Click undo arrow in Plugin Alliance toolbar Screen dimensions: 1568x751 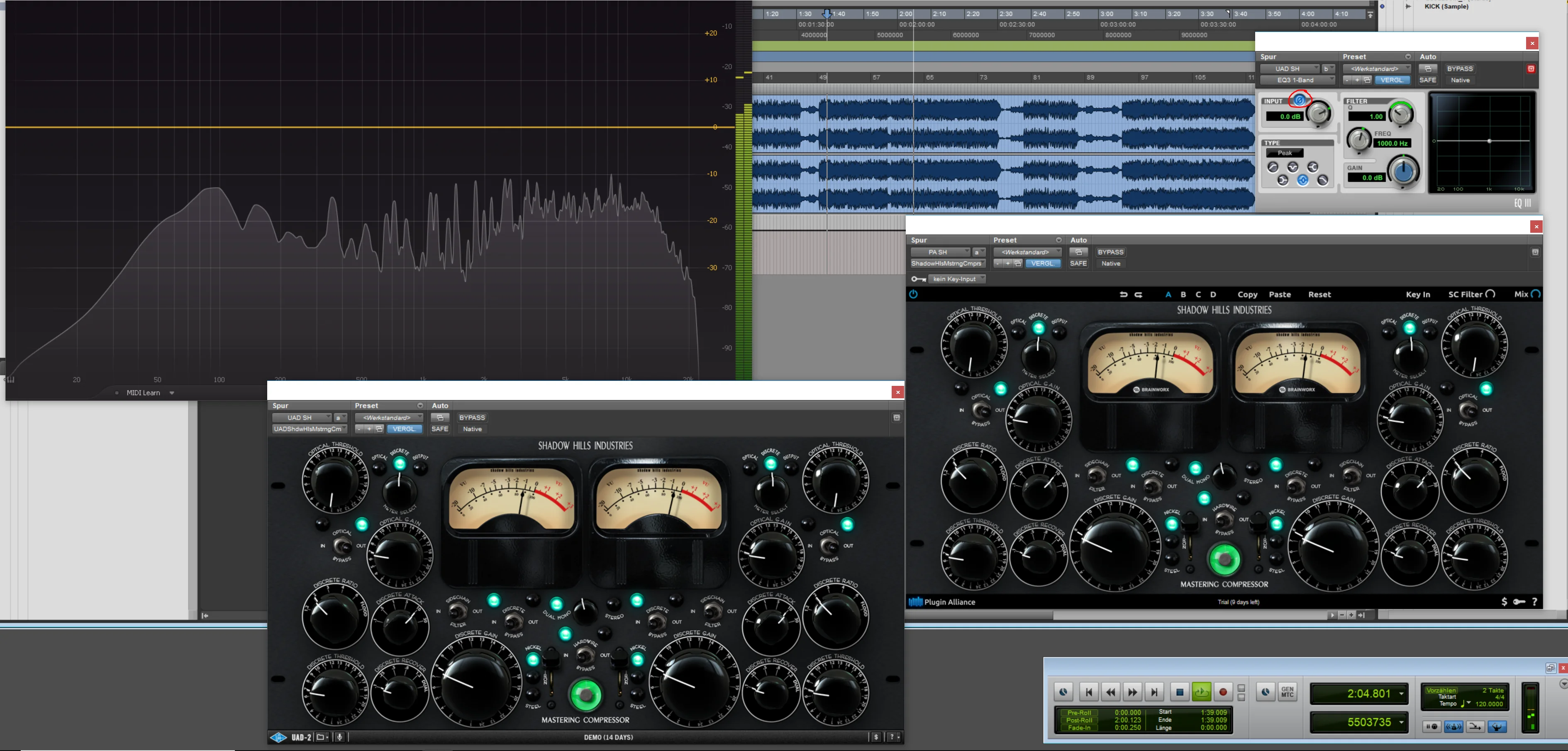(1124, 295)
